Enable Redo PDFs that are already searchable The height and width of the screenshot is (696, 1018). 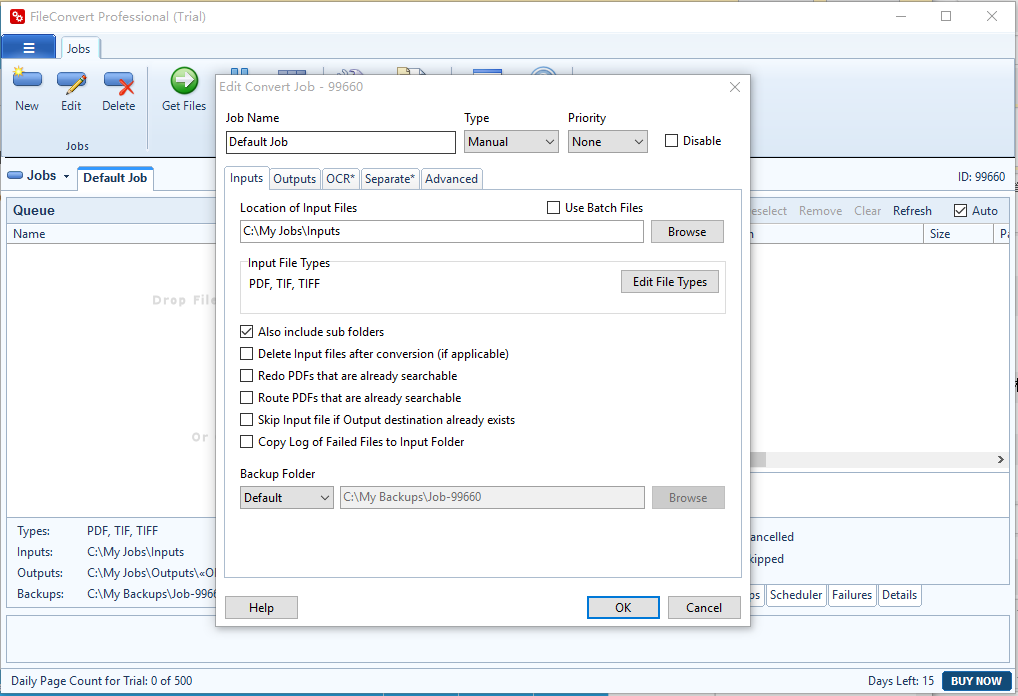(246, 375)
